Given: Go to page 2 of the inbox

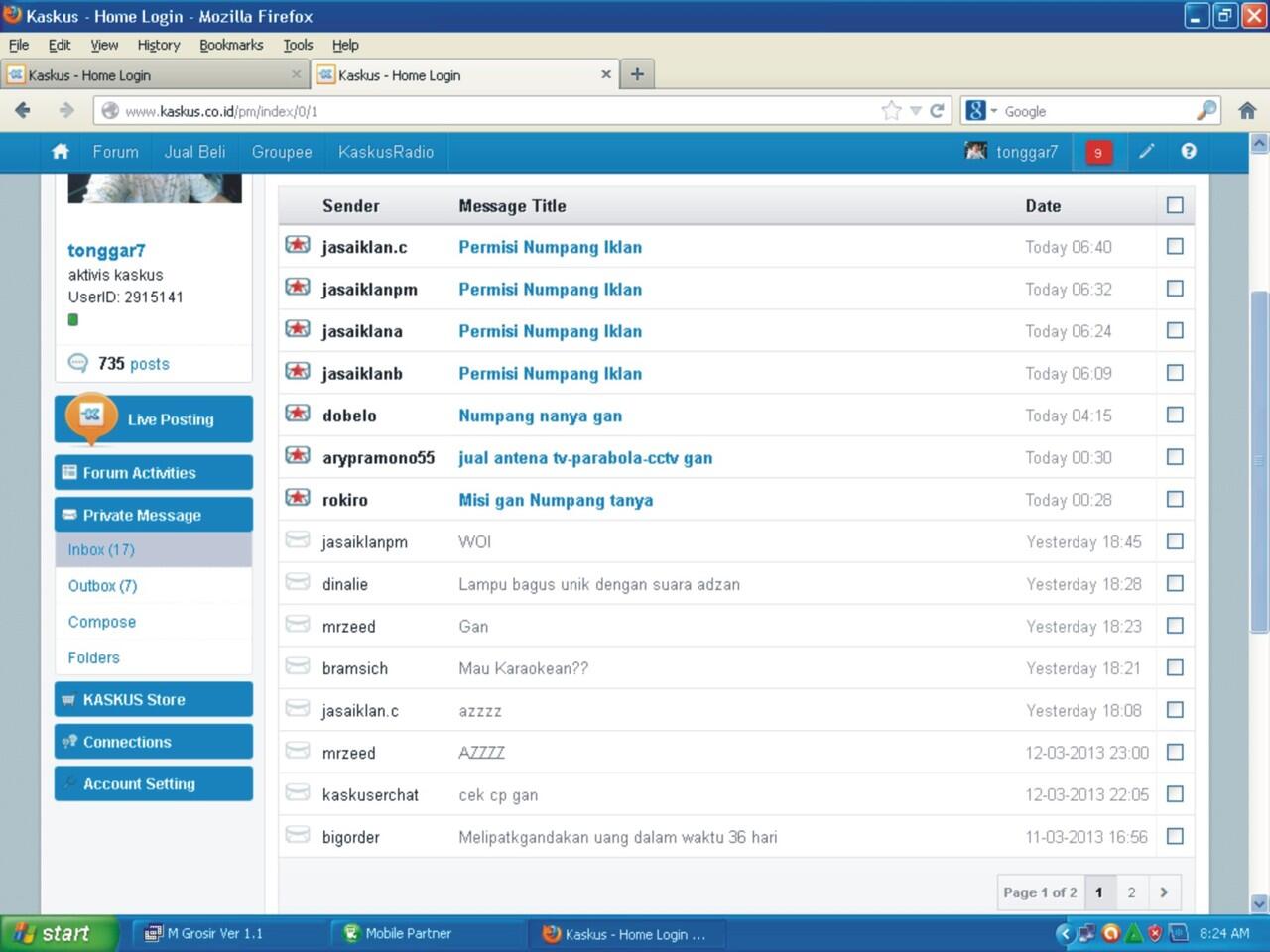Looking at the screenshot, I should coord(1131,892).
